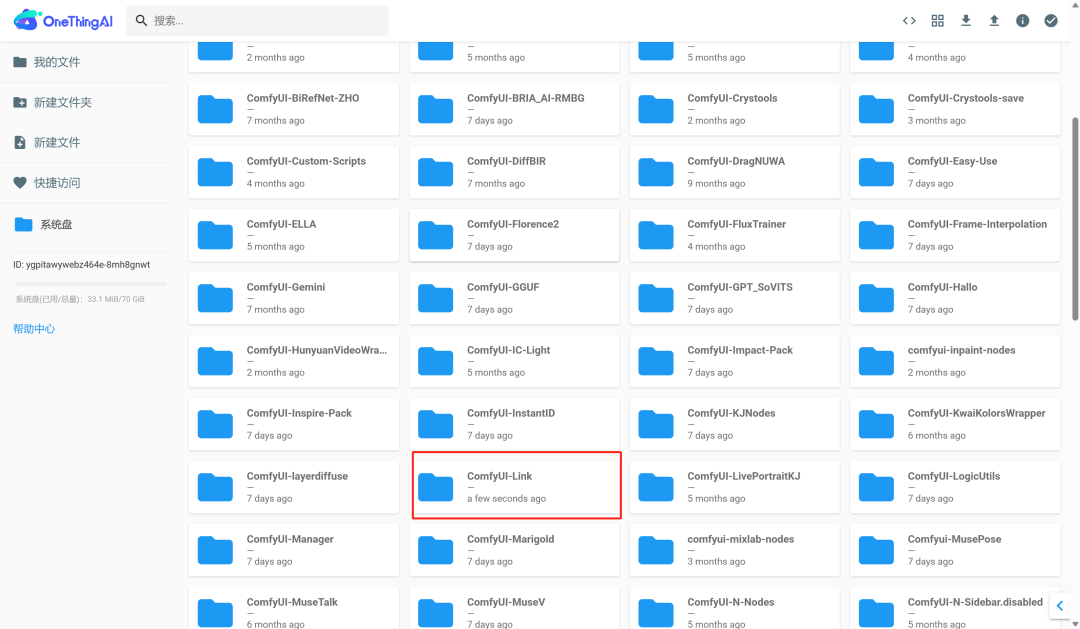Open the ComfyUI-Custom-Scripts folder icon
The image size is (1080, 629).
coord(215,172)
